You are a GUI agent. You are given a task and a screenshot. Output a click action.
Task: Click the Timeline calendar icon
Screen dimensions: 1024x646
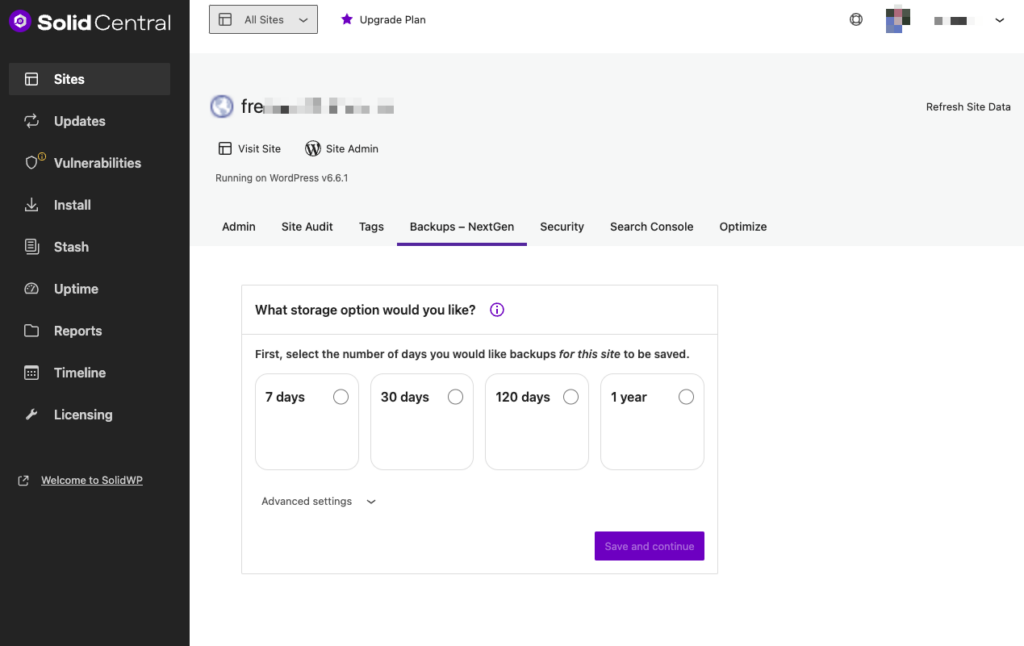(32, 373)
